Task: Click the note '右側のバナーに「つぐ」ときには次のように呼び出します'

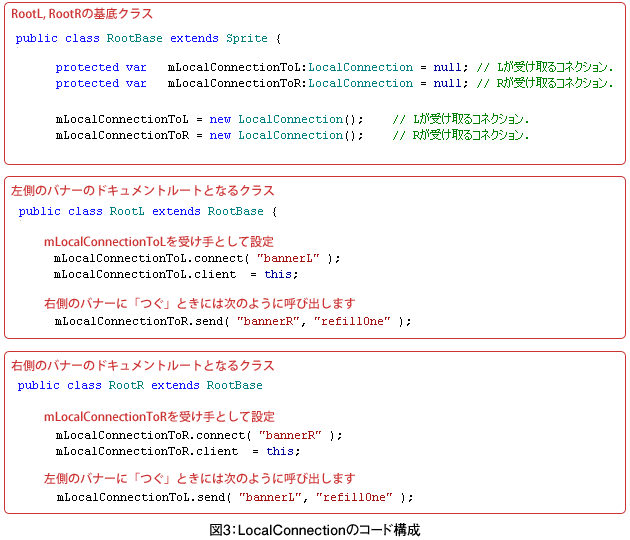Action: pos(200,303)
